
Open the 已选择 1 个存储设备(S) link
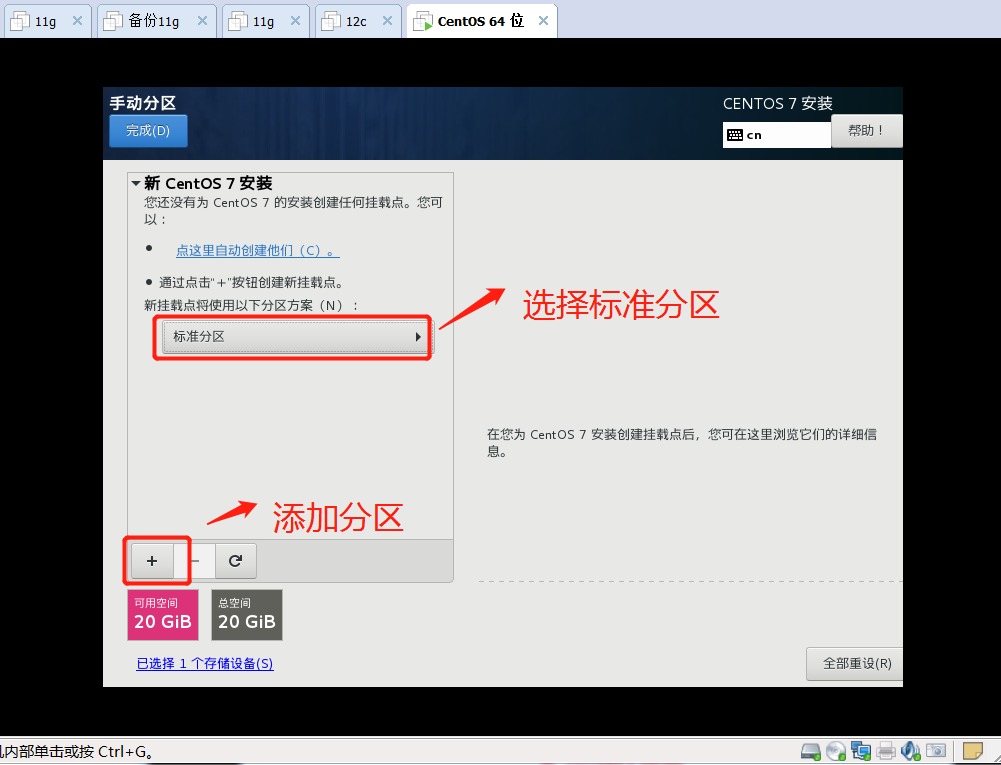(x=205, y=663)
